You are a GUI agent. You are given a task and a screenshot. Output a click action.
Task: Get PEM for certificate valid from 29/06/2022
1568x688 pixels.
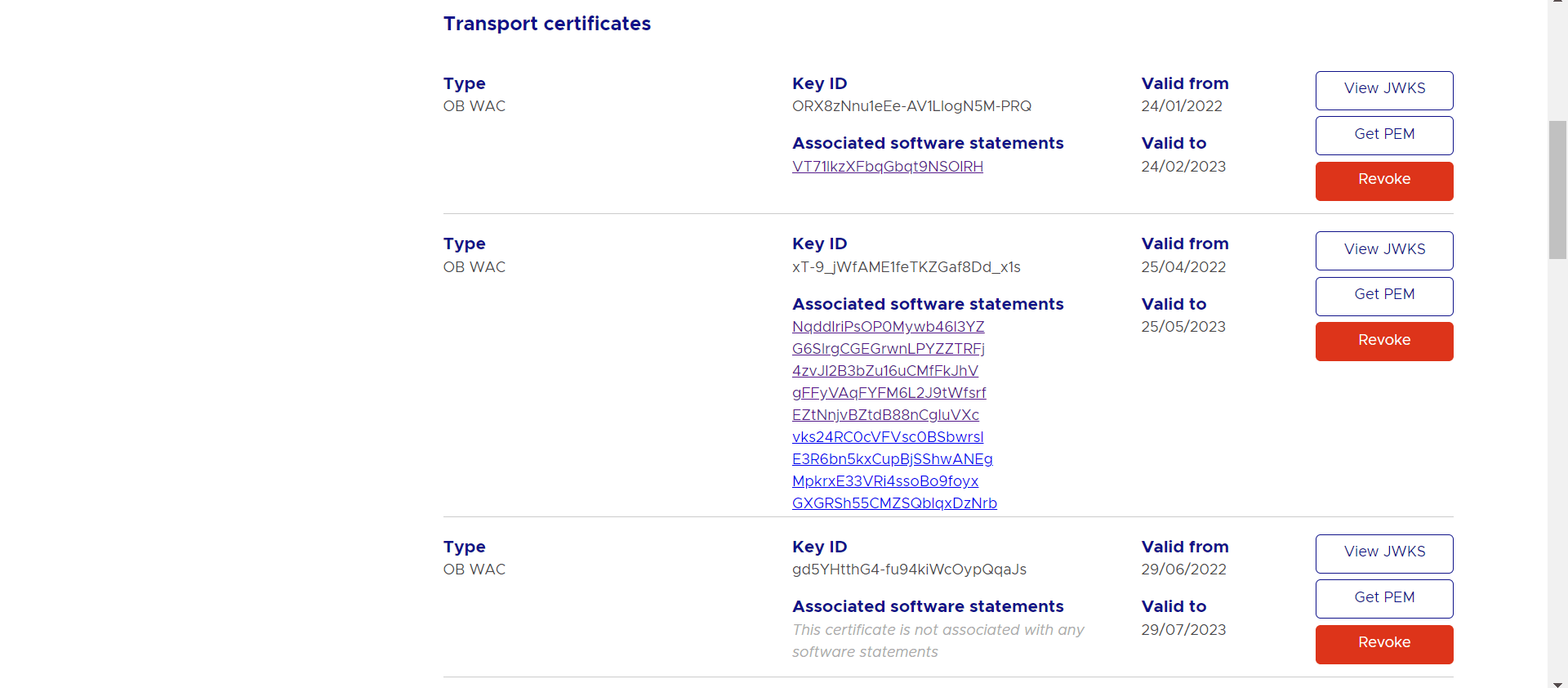pyautogui.click(x=1384, y=598)
